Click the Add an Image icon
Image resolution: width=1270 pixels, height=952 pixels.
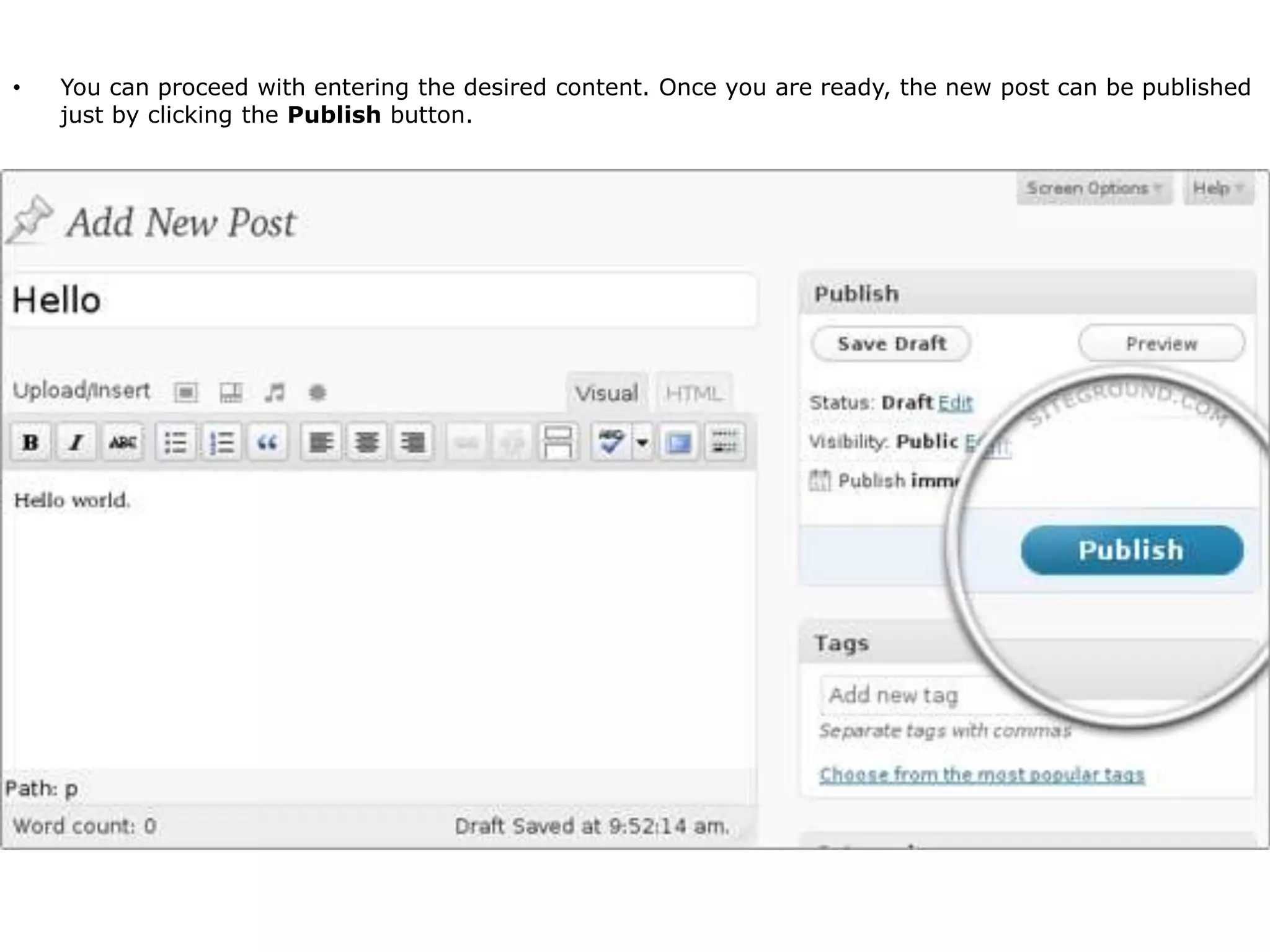click(186, 392)
